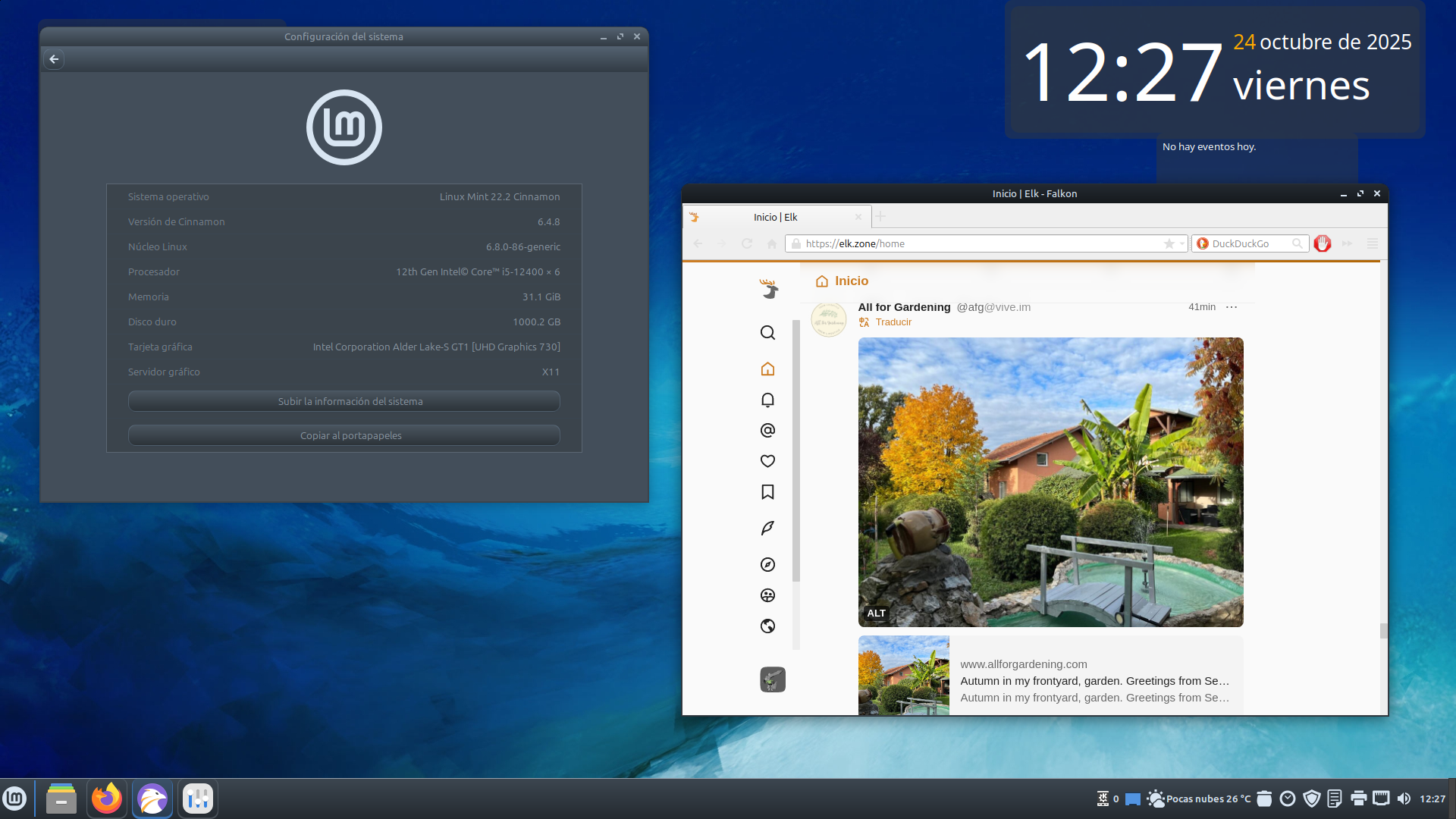Open the volume icon in system tray
Image resolution: width=1456 pixels, height=819 pixels.
pos(1404,799)
